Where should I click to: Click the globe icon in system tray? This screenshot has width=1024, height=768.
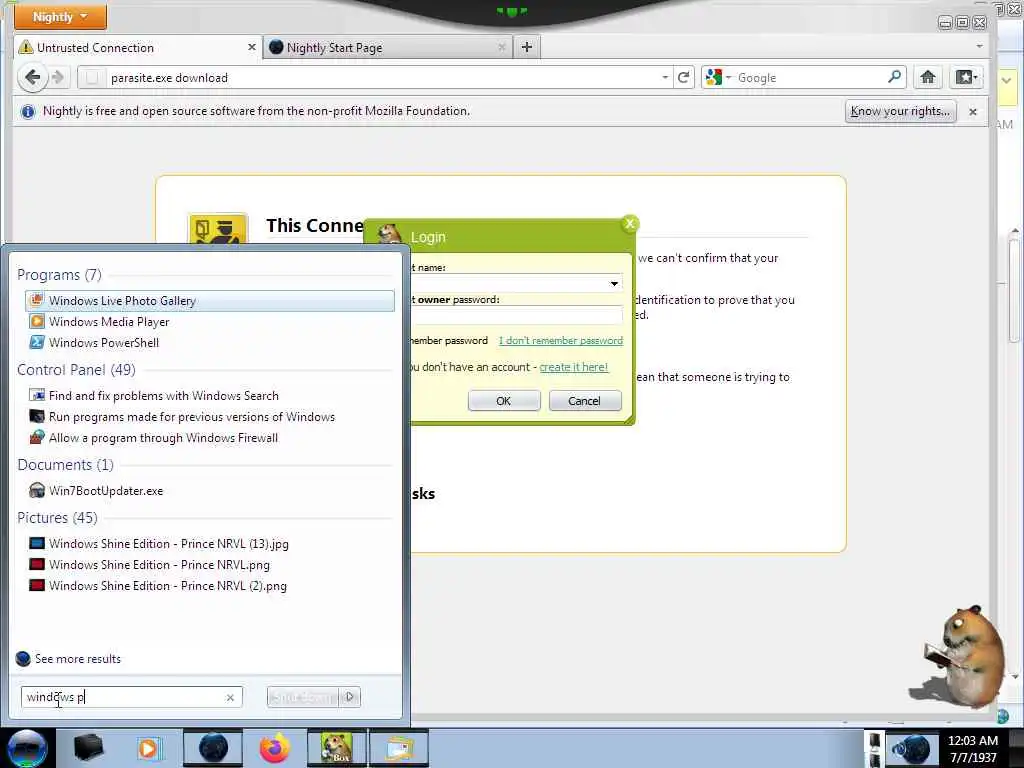click(912, 749)
